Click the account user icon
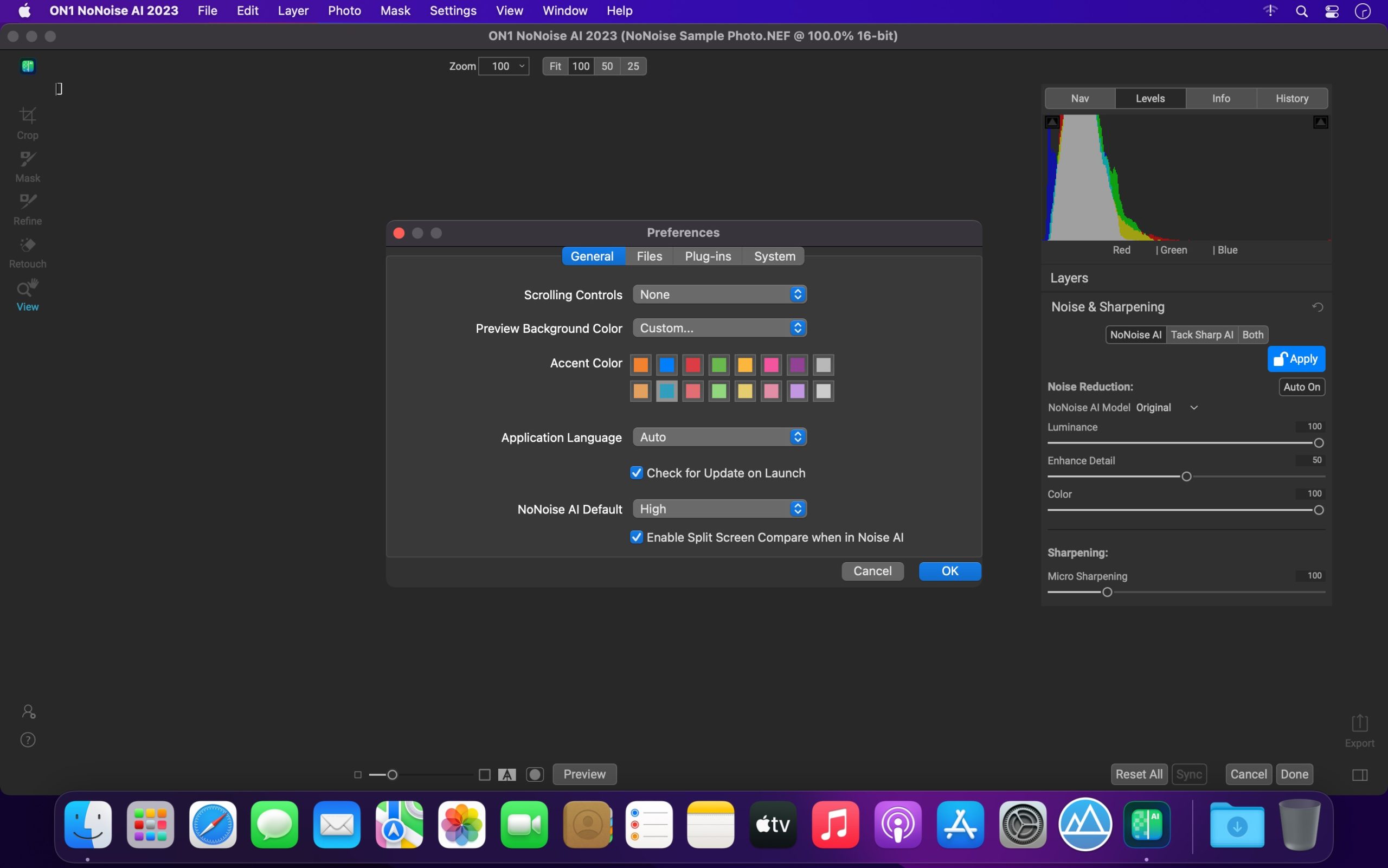This screenshot has width=1388, height=868. (x=28, y=712)
